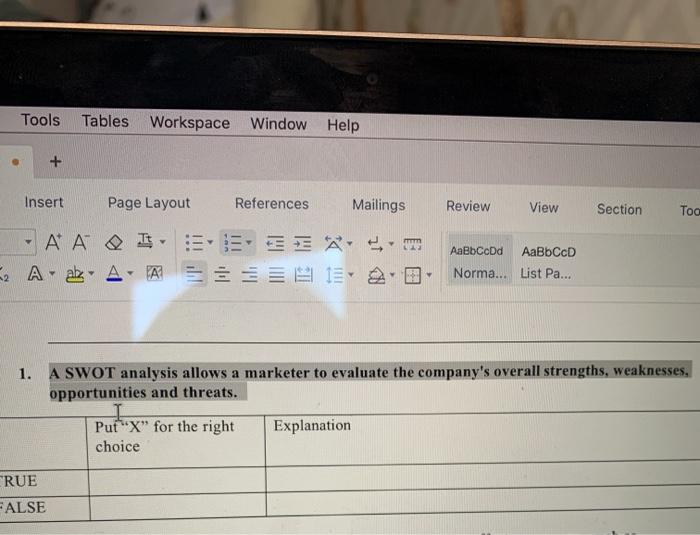700x535 pixels.
Task: Apply blue font color
Action: pyautogui.click(x=114, y=273)
